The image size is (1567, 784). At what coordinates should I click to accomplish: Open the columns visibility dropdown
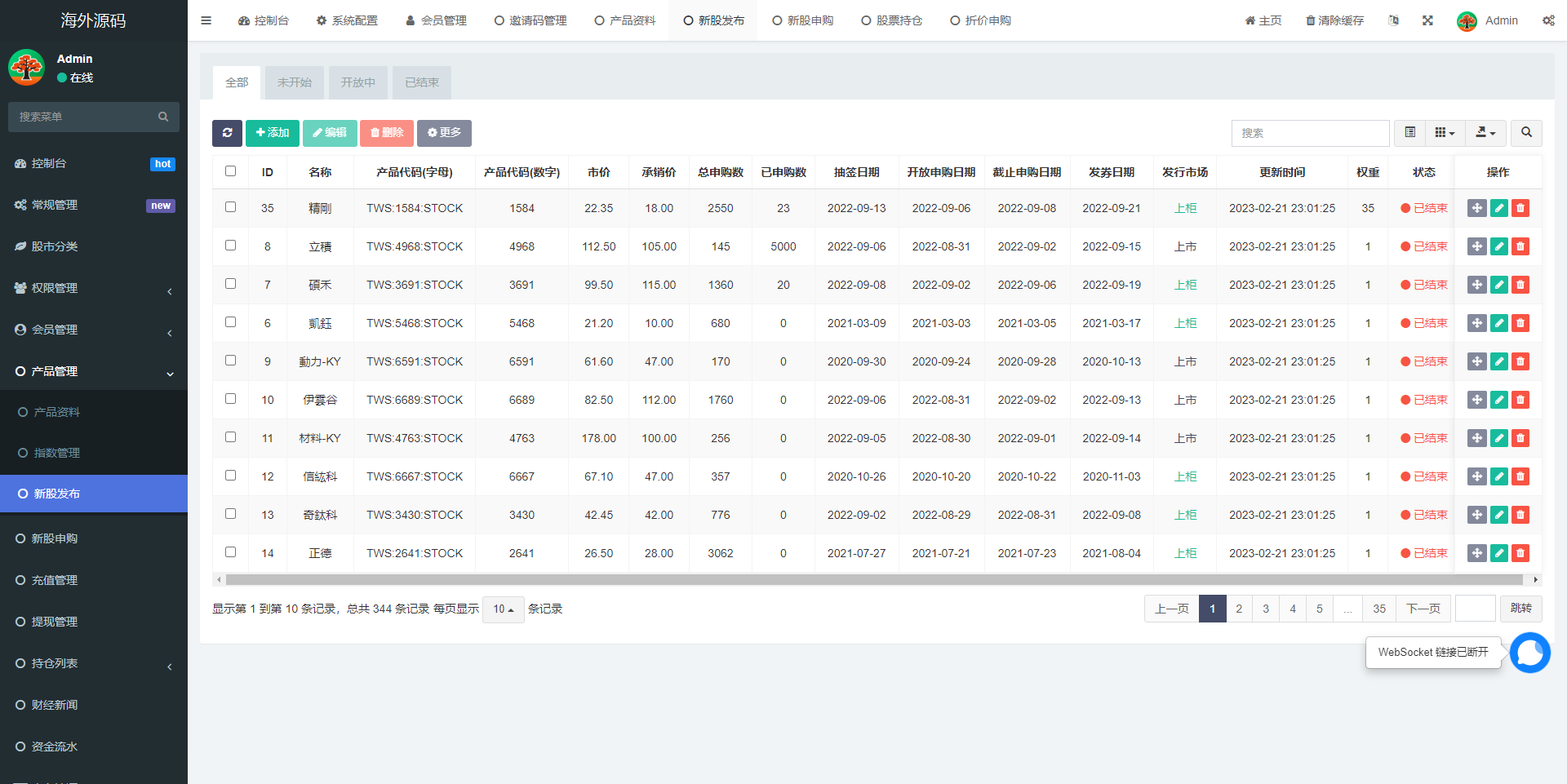[1445, 133]
